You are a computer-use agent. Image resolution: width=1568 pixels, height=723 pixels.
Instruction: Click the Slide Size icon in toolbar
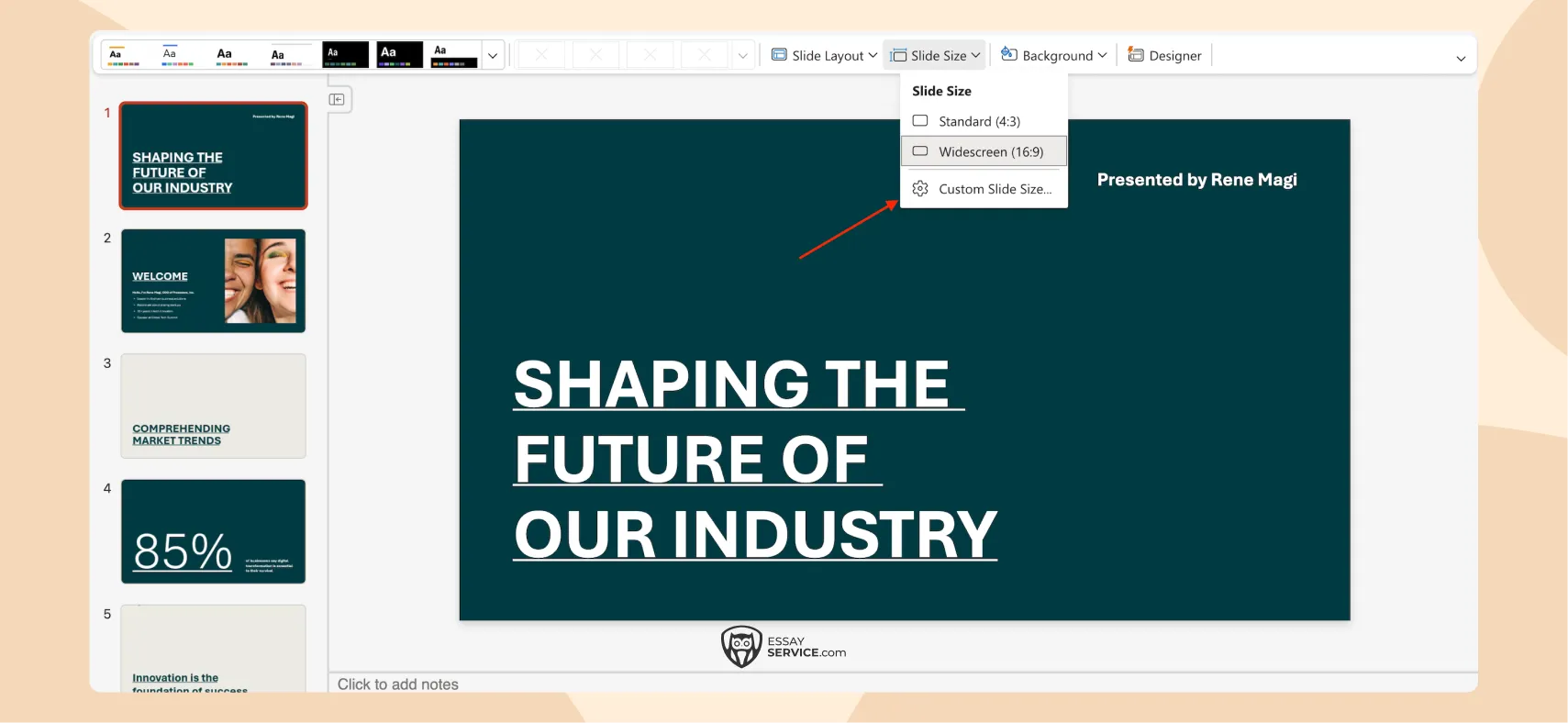(x=899, y=55)
